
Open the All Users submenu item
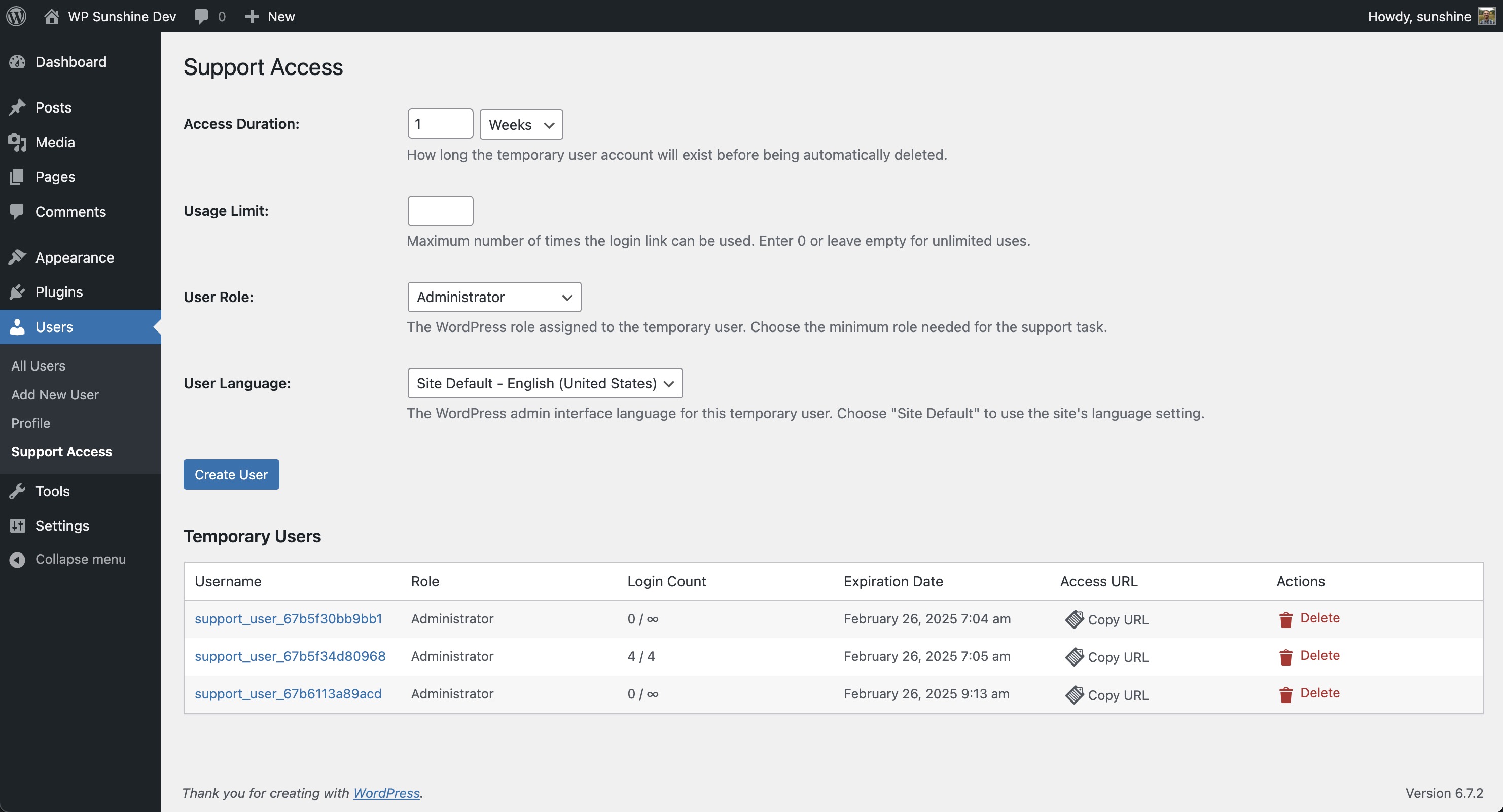(x=38, y=366)
